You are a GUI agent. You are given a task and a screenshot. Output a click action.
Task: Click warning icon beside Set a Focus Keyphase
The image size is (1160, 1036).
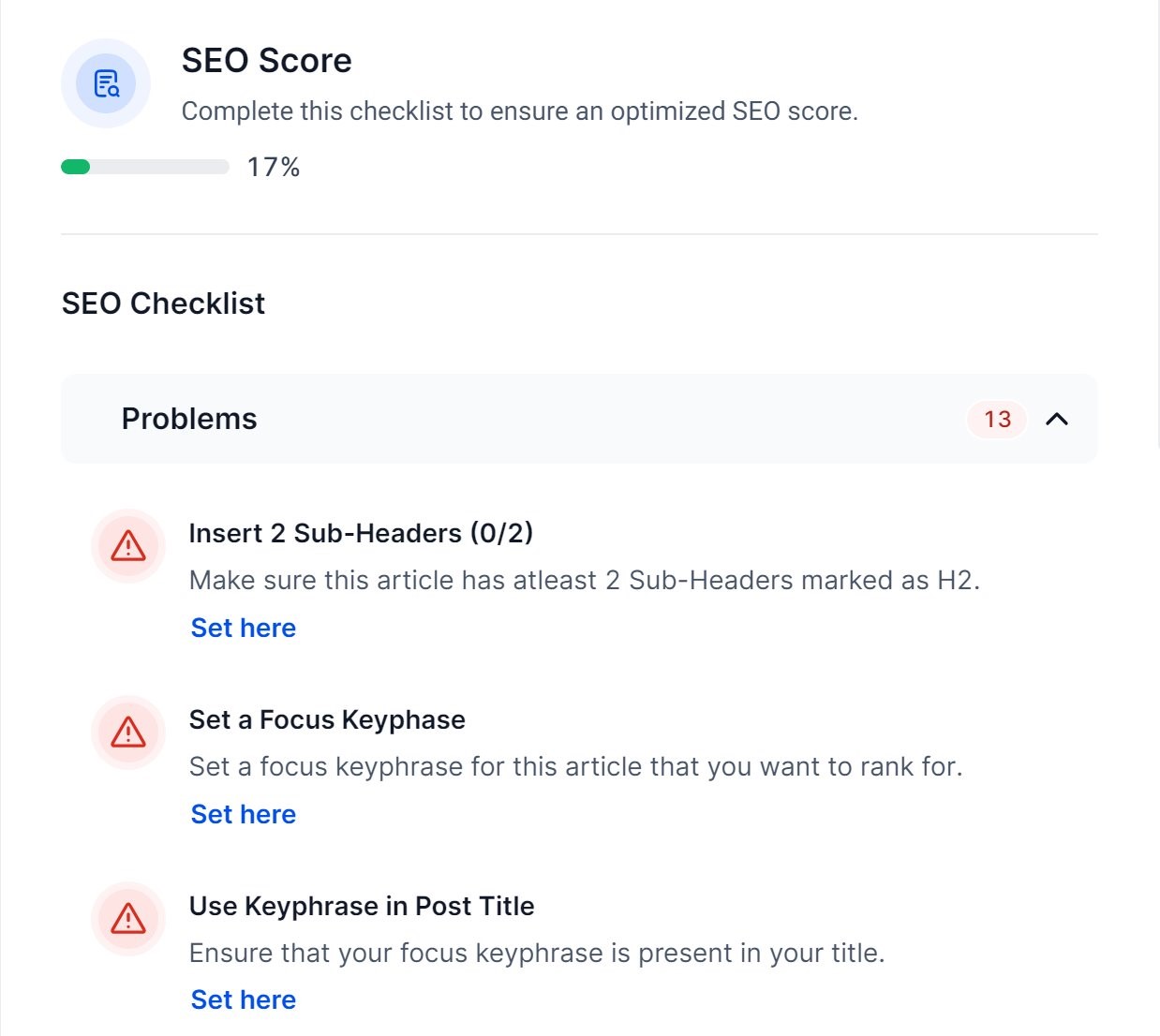pos(128,732)
